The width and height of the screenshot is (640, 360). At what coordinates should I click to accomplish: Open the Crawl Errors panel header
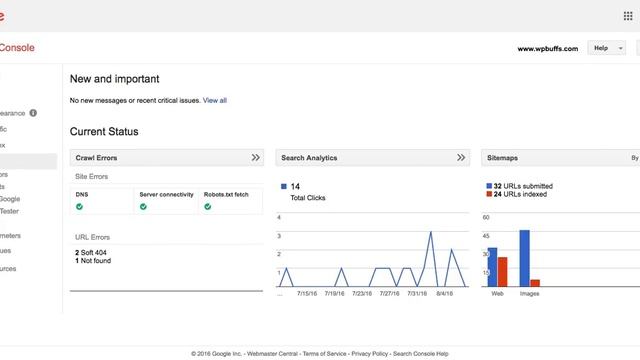click(x=167, y=158)
